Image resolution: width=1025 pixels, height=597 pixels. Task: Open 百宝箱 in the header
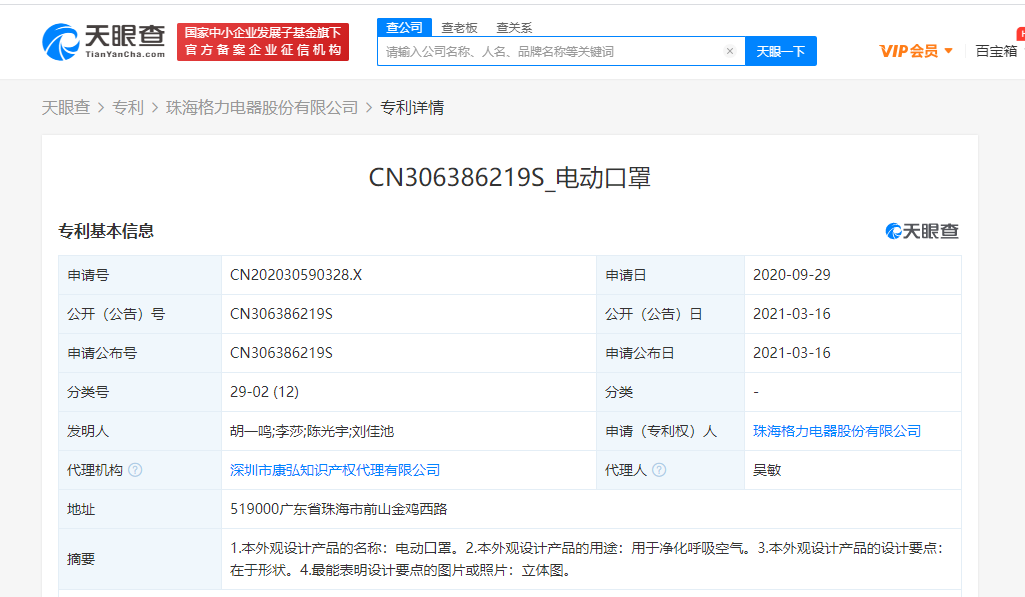pos(996,51)
